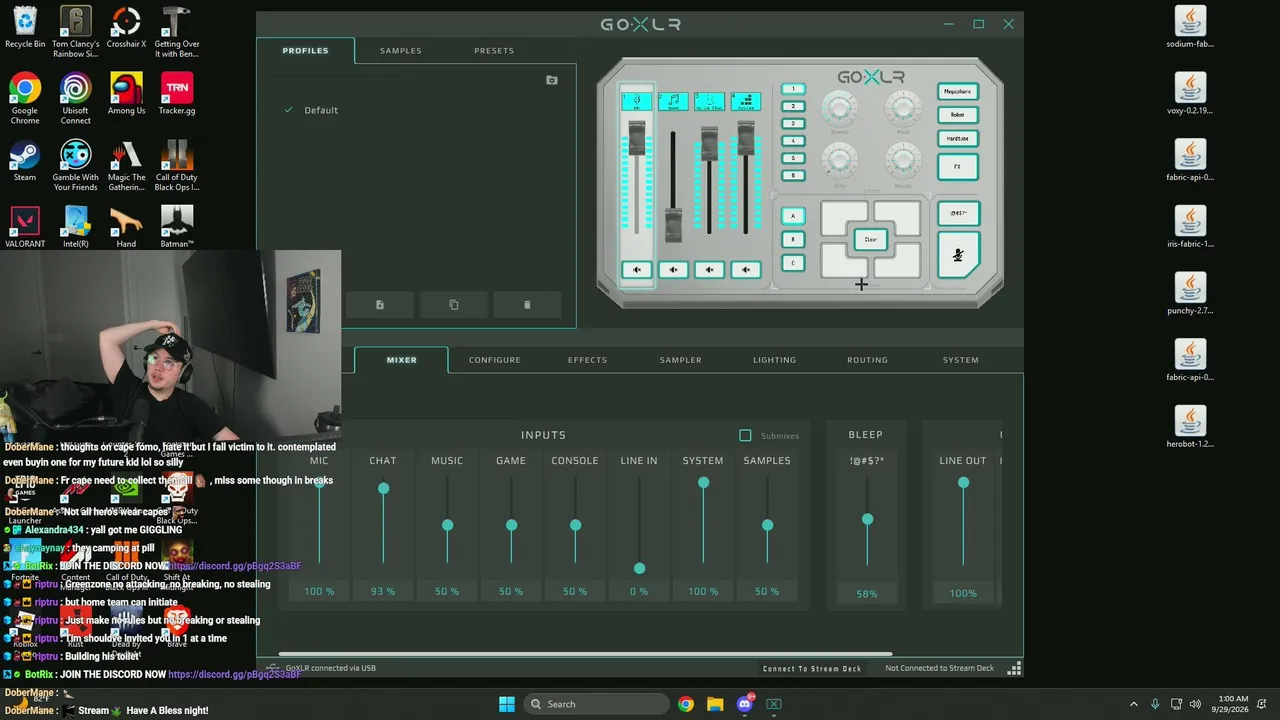1280x720 pixels.
Task: Select sampler bank C button
Action: point(793,264)
